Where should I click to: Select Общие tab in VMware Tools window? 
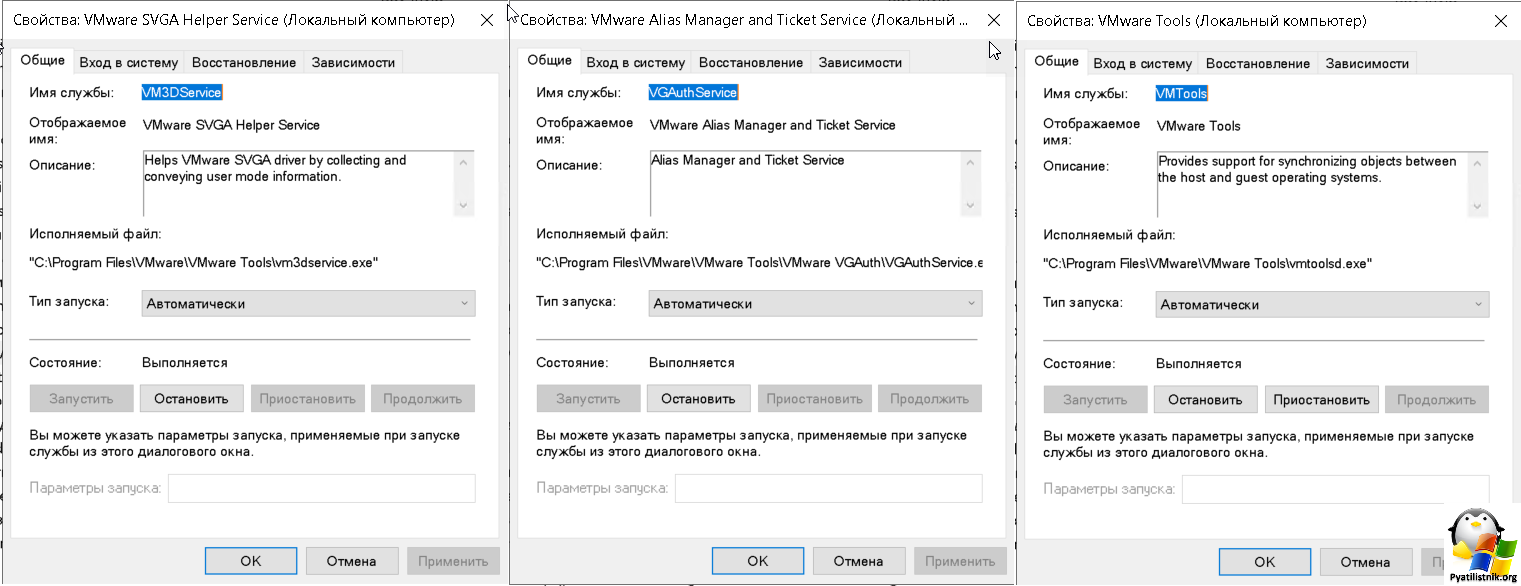pyautogui.click(x=1056, y=61)
